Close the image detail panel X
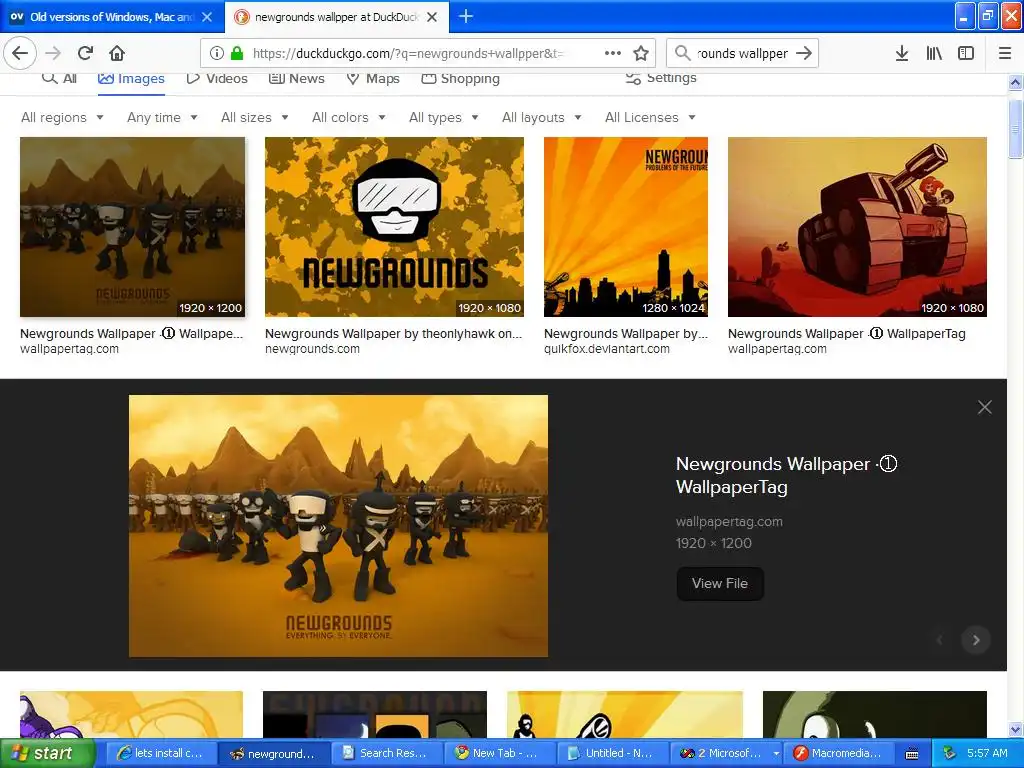1024x768 pixels. pyautogui.click(x=985, y=408)
